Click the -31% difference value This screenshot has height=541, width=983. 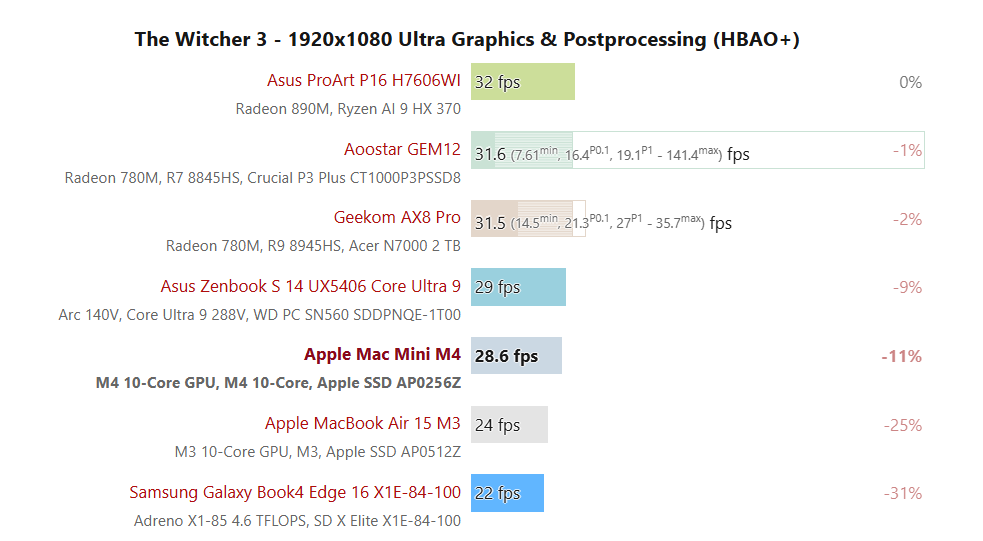pos(903,493)
